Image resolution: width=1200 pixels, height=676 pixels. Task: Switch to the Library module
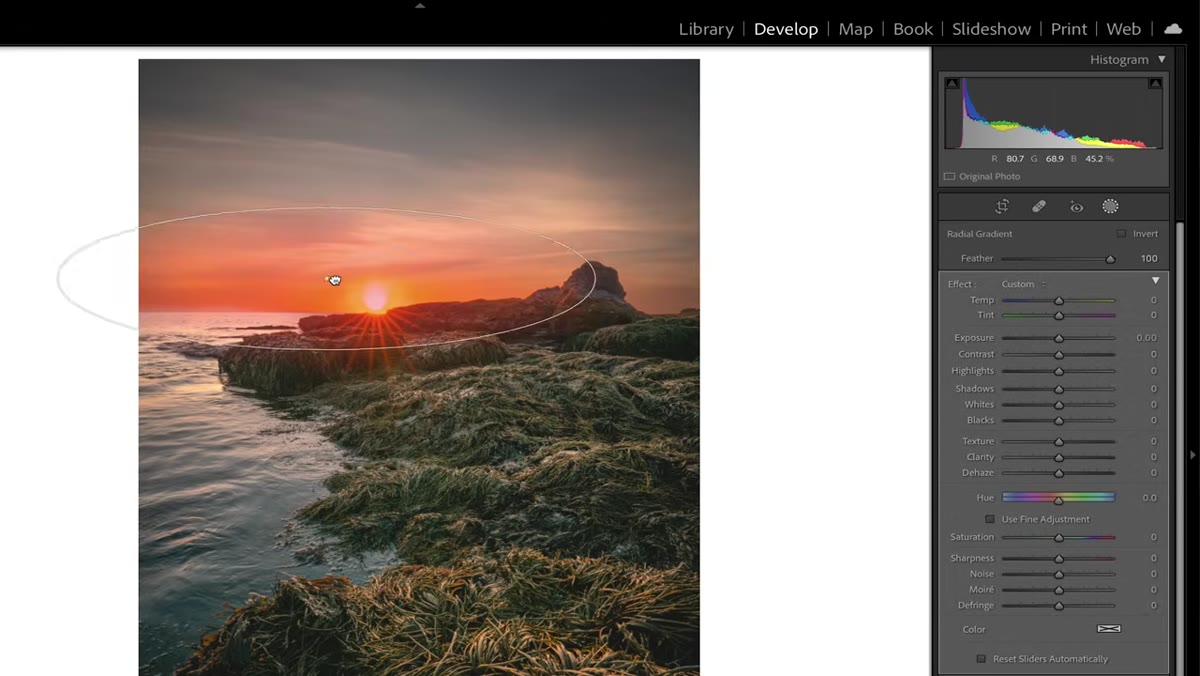(706, 29)
